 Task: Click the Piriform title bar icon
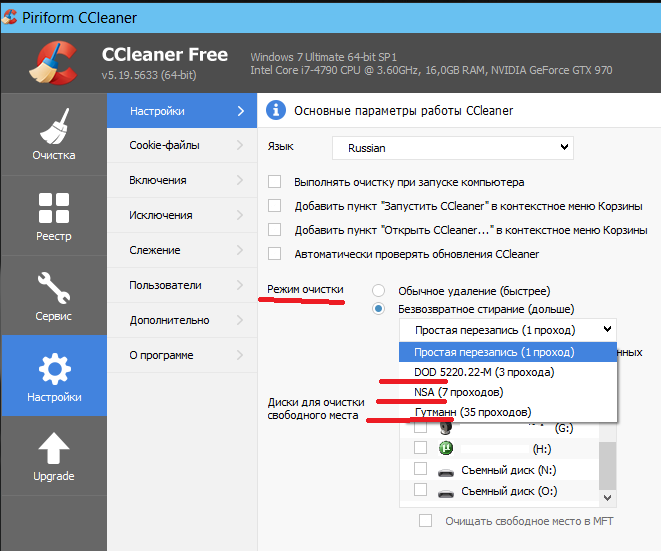9,17
